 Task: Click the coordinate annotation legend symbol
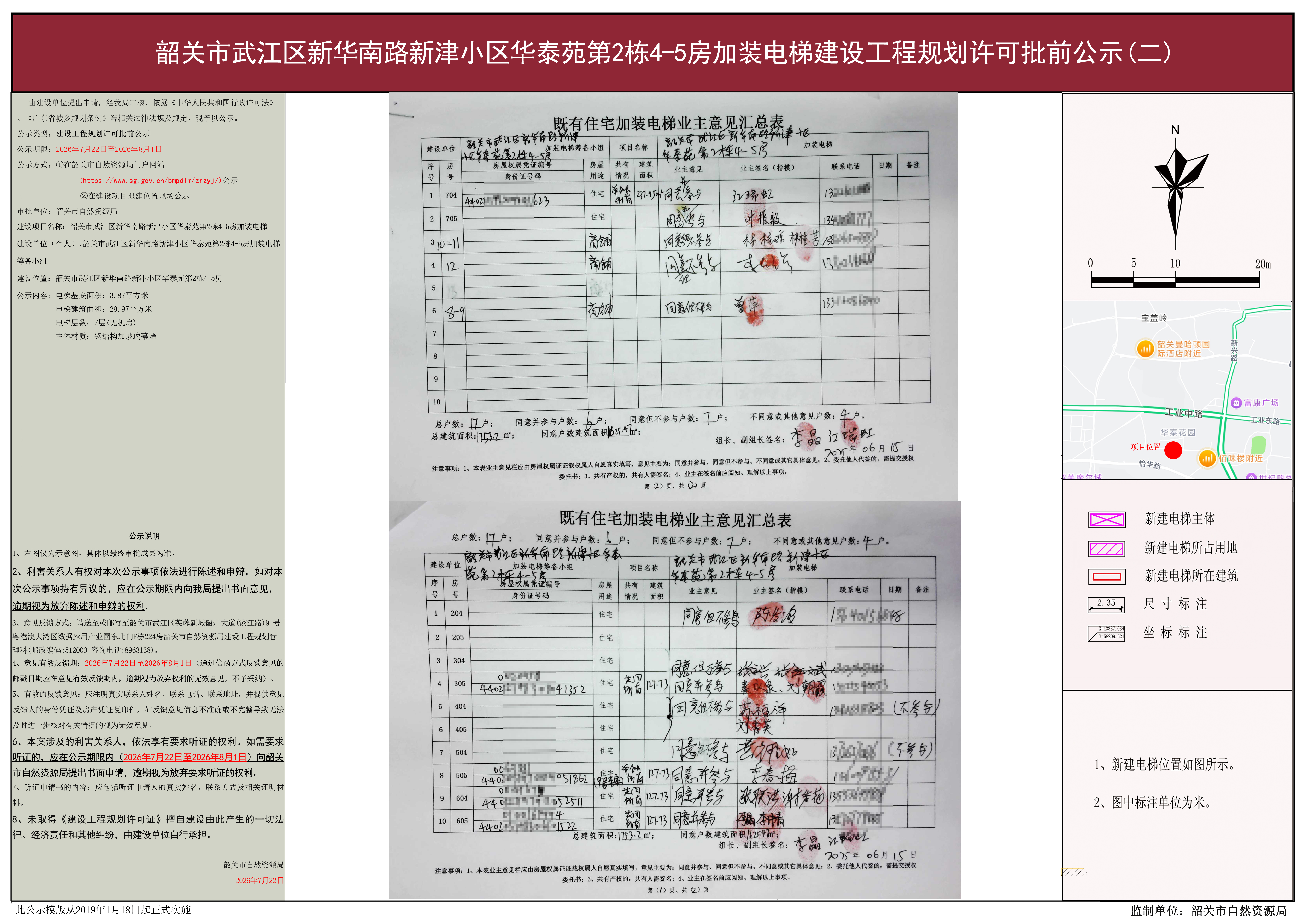click(1106, 633)
